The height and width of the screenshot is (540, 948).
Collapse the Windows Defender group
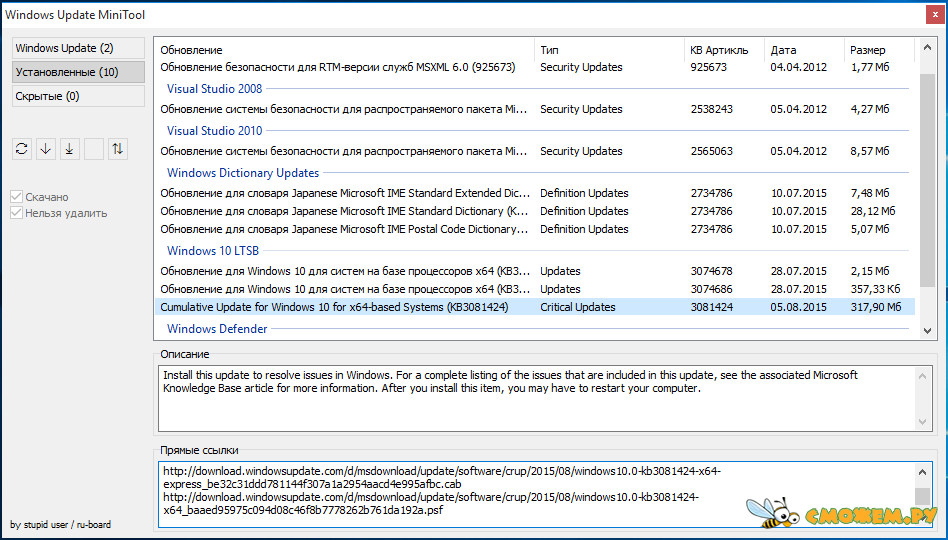pos(217,329)
